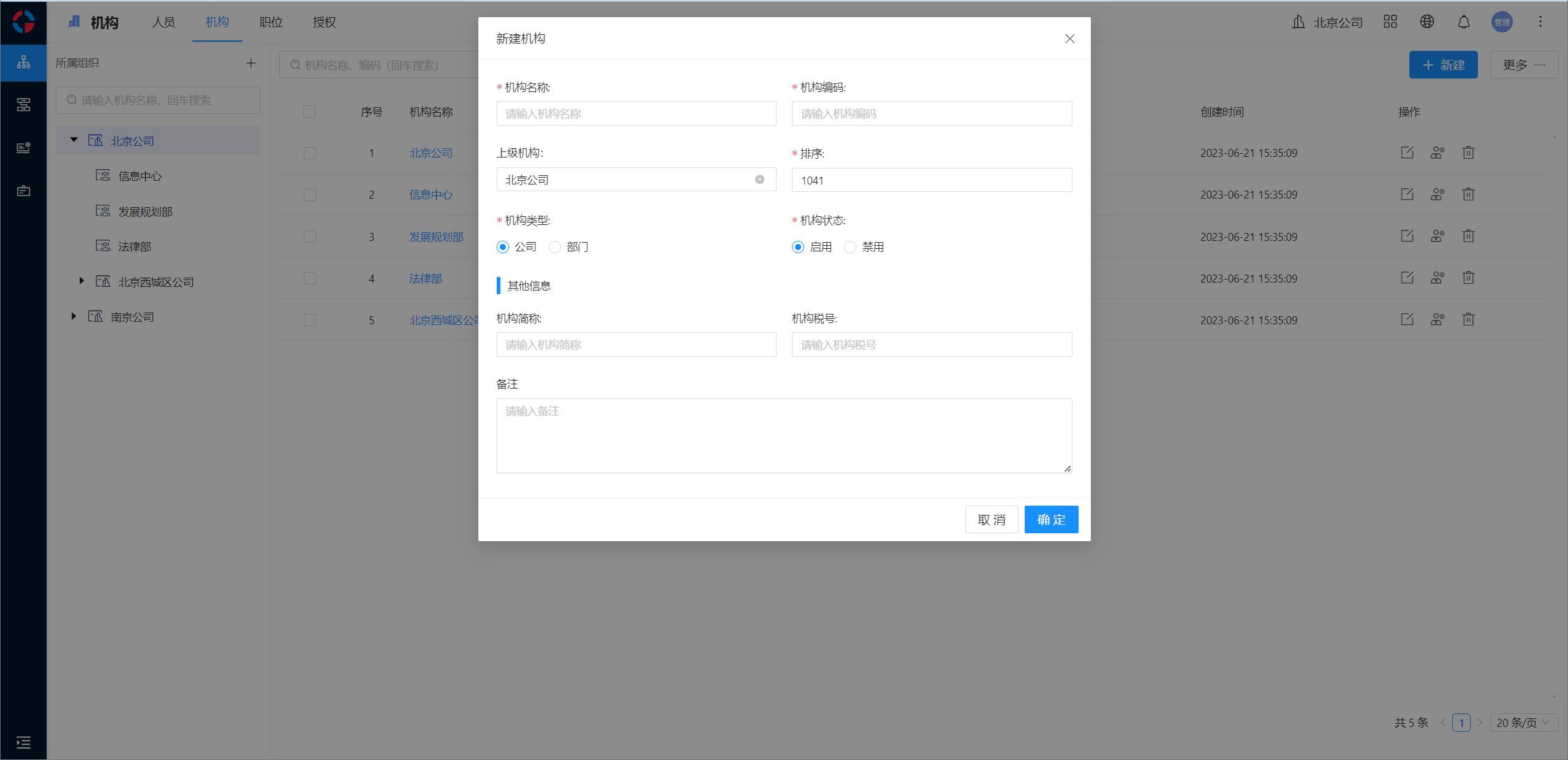The image size is (1568, 760).
Task: Click the 机构名称 input field
Action: click(636, 113)
